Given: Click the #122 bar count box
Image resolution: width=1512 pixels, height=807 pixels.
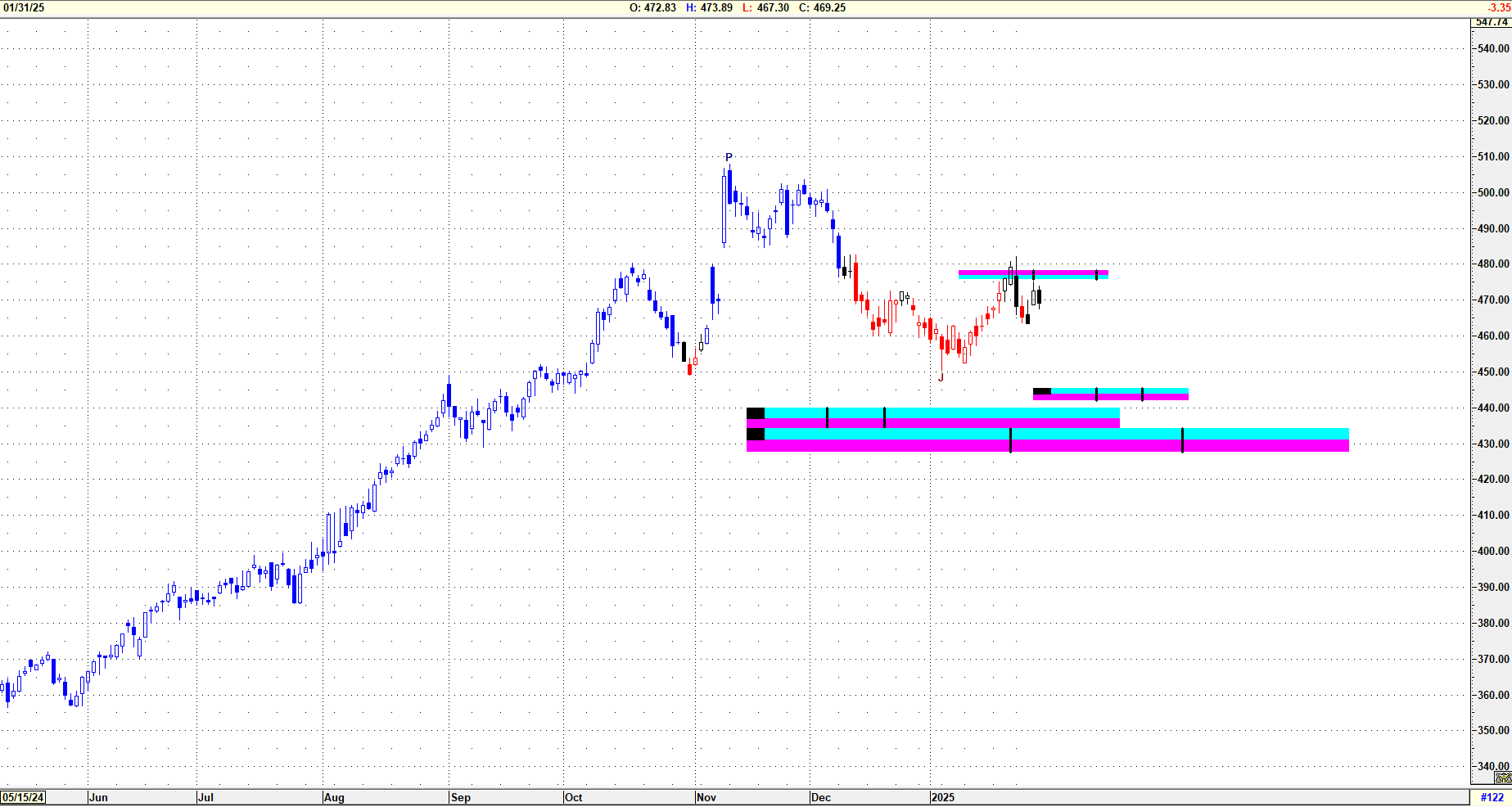Looking at the screenshot, I should point(1492,797).
